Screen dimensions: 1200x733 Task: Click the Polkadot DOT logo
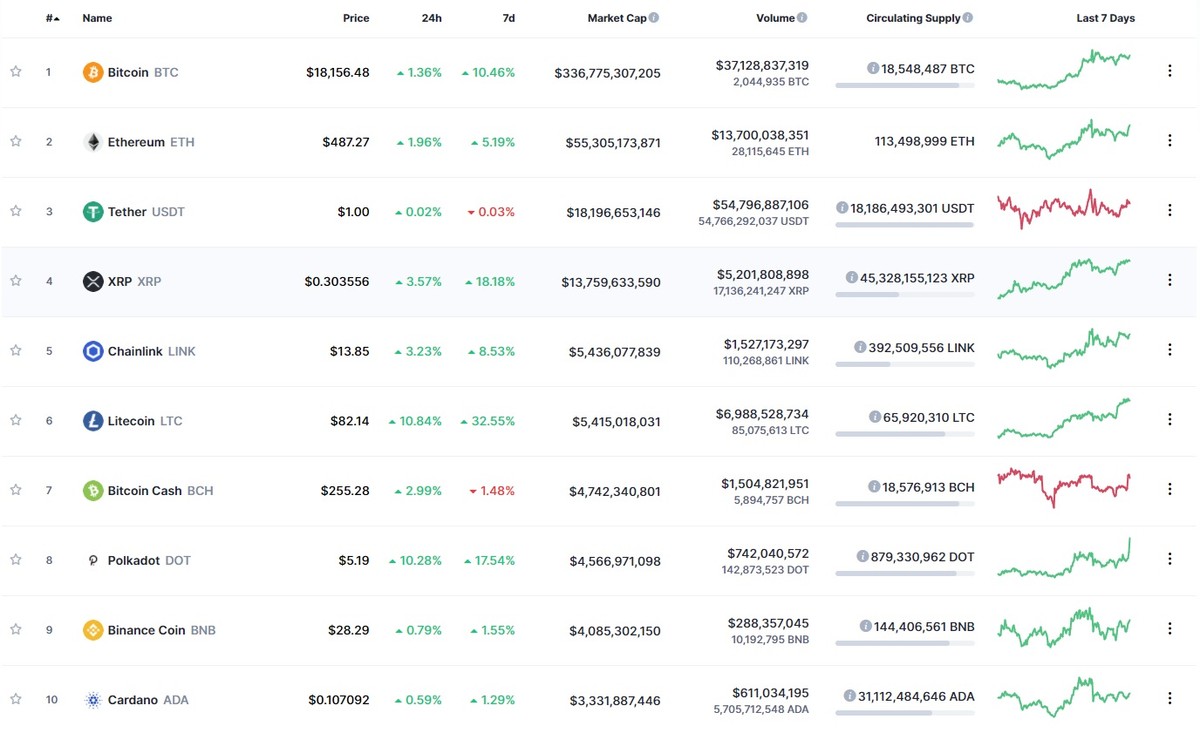tap(92, 560)
